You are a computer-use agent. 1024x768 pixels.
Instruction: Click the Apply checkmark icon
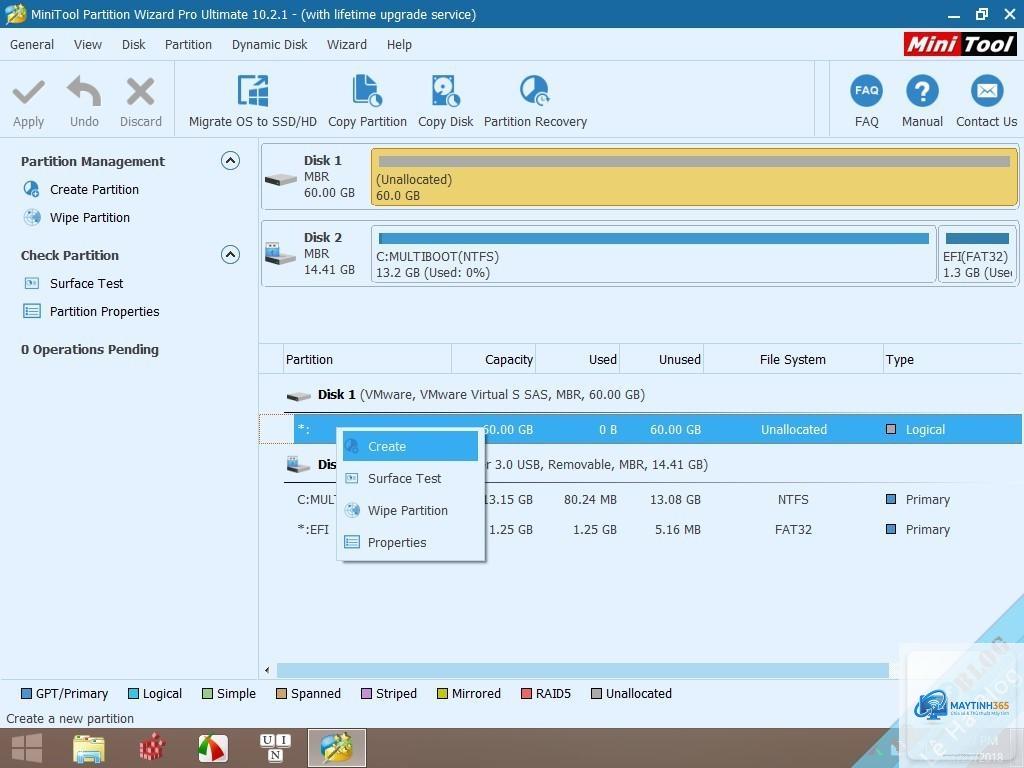[x=29, y=92]
